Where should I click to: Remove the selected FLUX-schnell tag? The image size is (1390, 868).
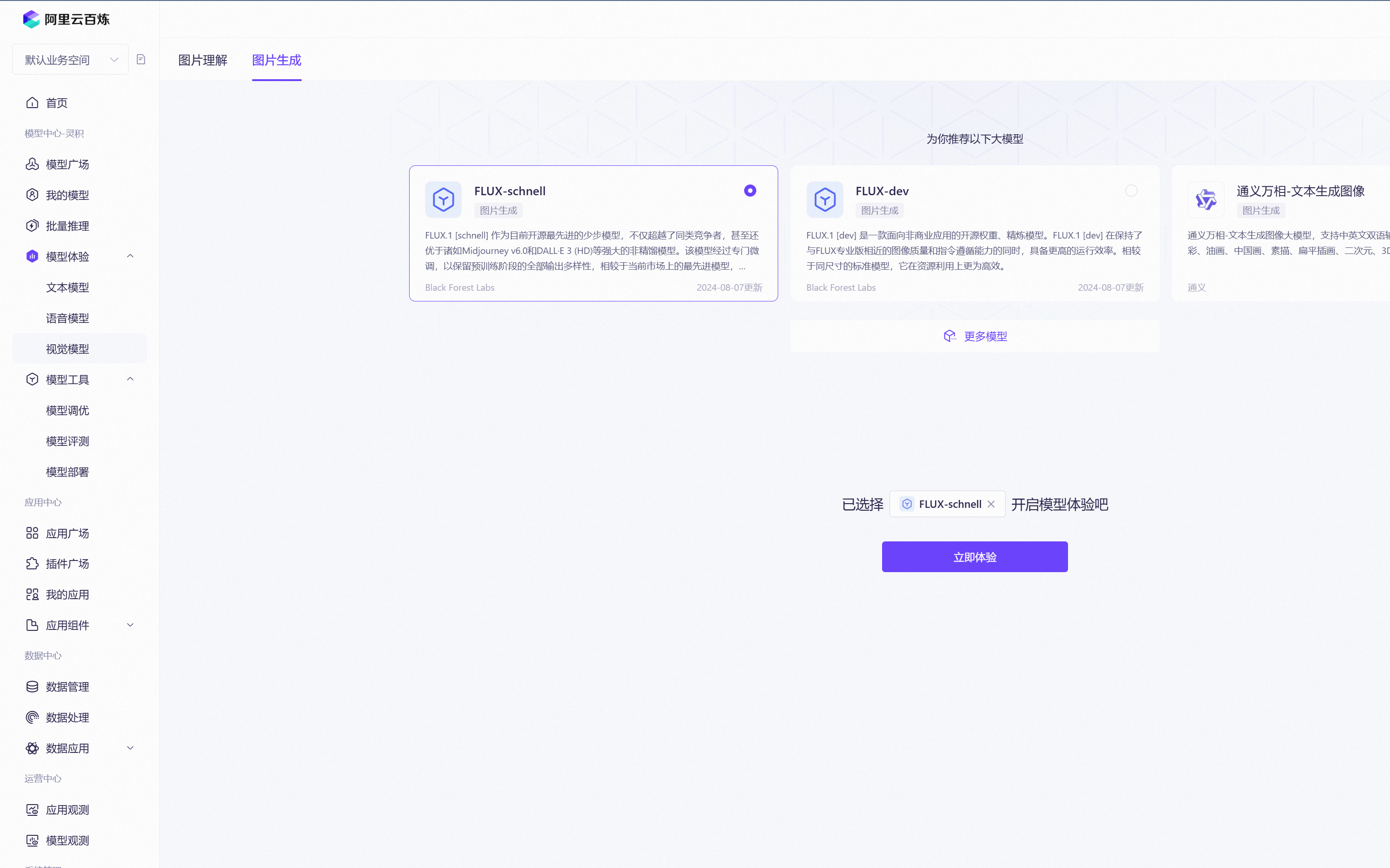point(991,504)
